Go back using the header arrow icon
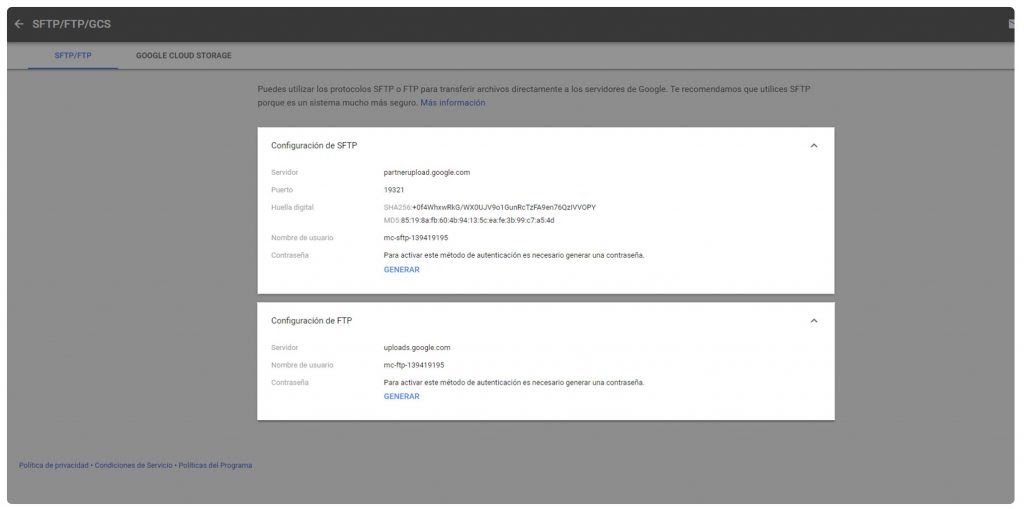Image resolution: width=1024 pixels, height=509 pixels. tap(19, 24)
